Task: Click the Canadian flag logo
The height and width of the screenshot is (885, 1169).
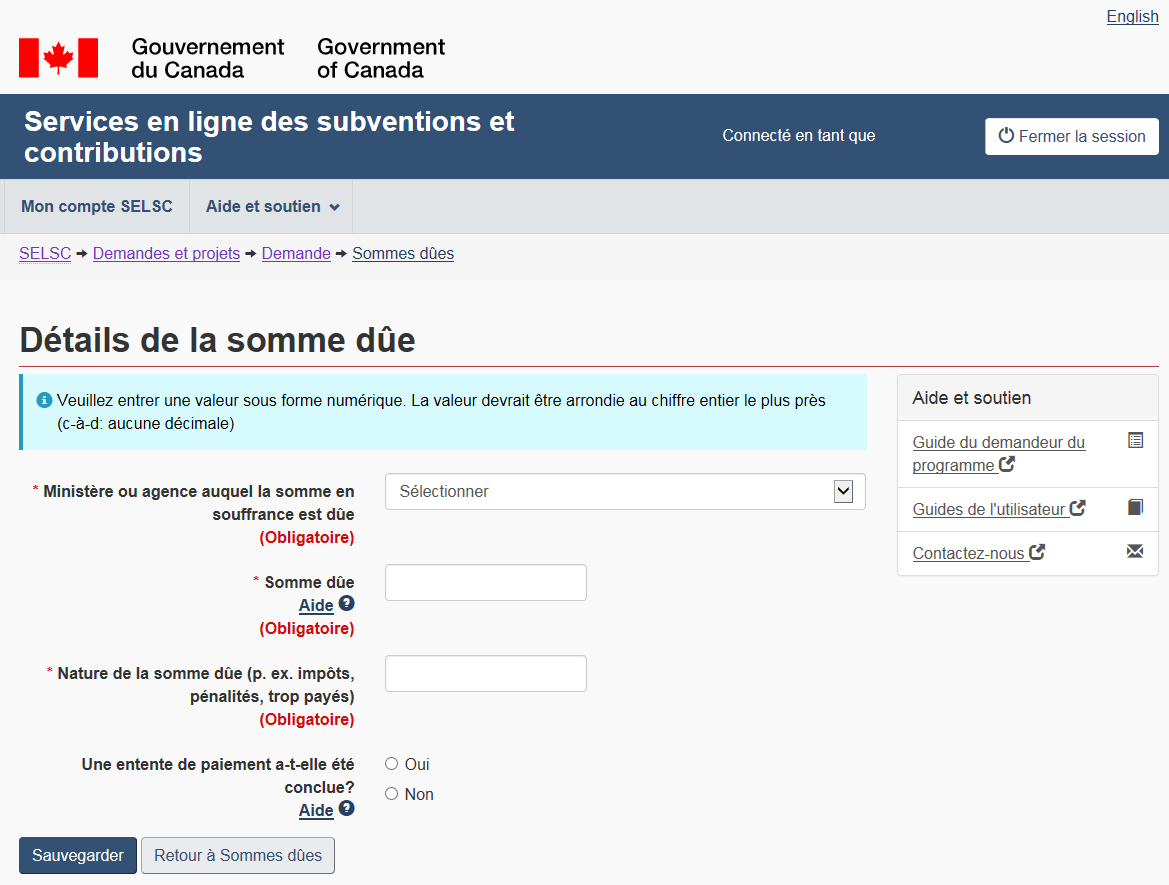Action: coord(59,58)
